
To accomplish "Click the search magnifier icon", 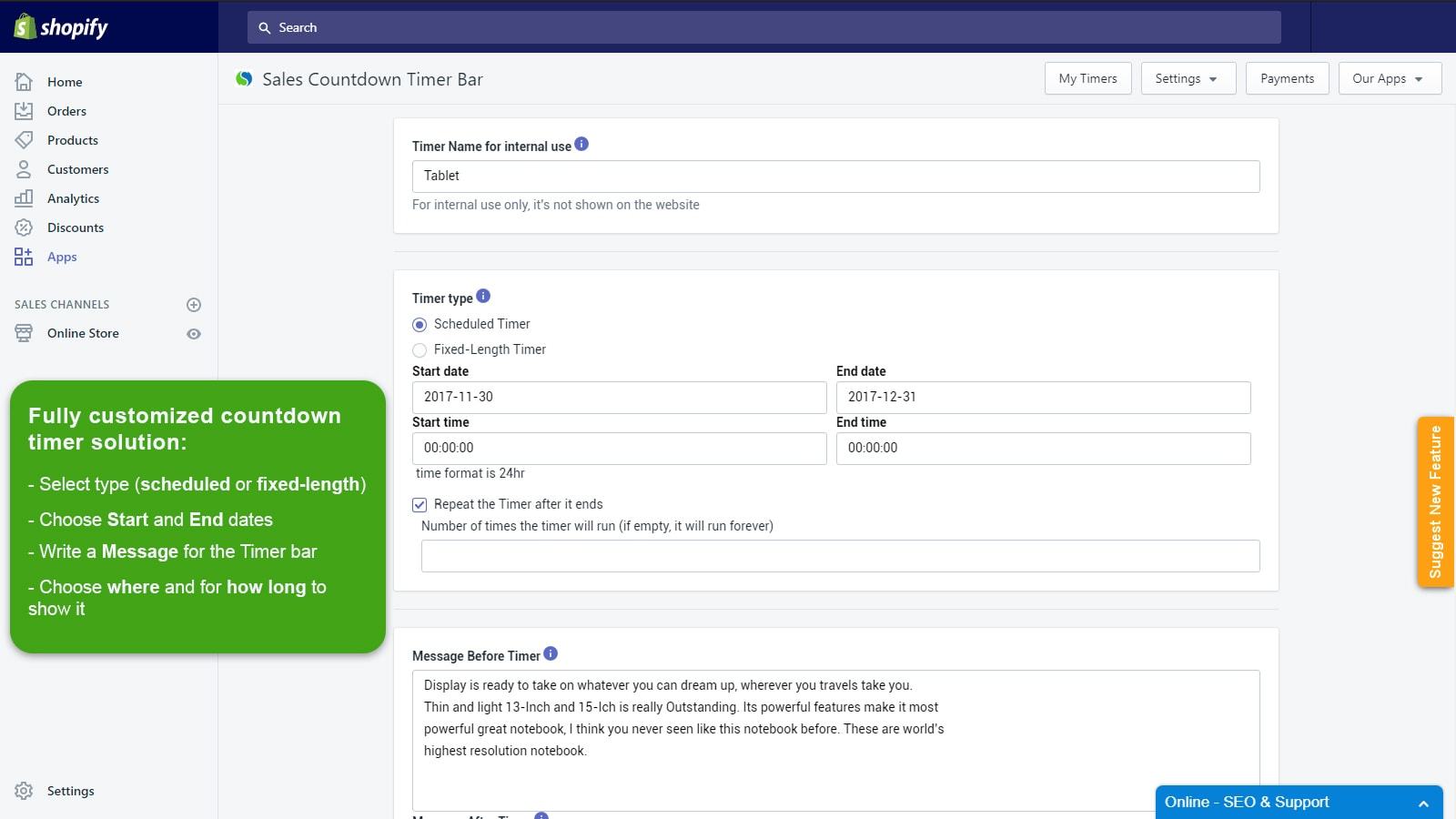I will pyautogui.click(x=265, y=28).
